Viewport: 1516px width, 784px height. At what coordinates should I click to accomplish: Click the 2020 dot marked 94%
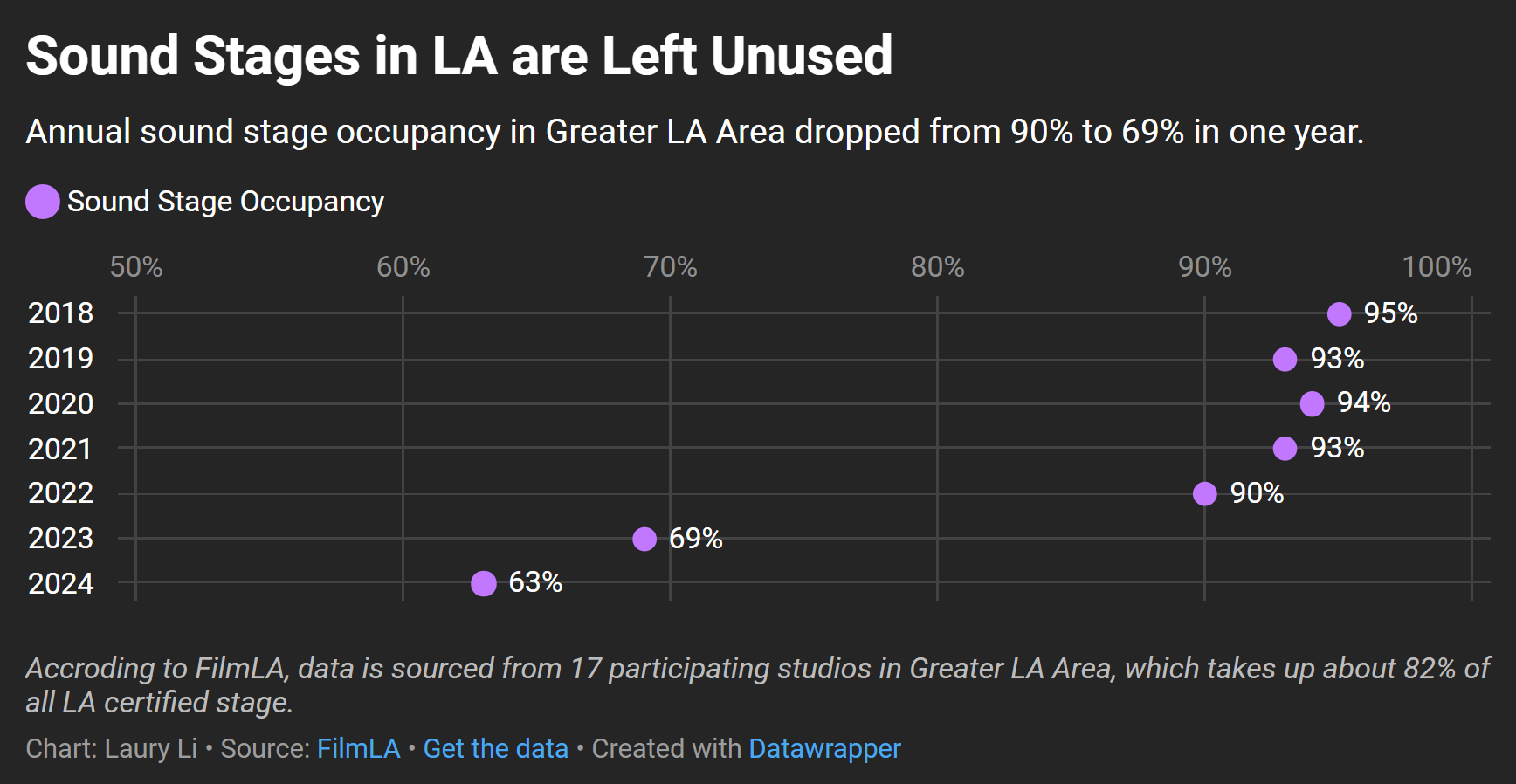click(1312, 403)
